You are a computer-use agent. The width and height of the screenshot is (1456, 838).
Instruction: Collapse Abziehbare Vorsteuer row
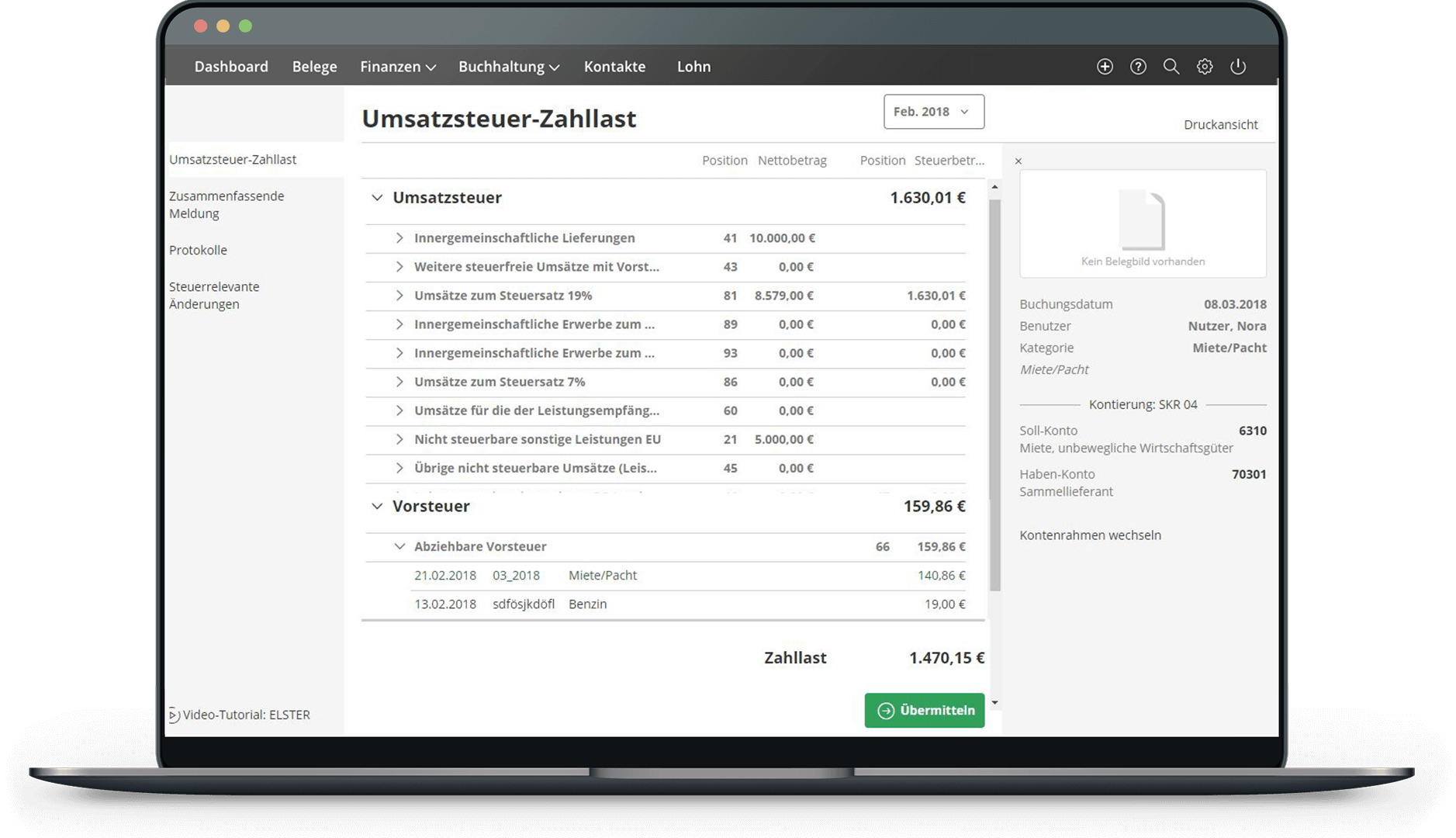tap(399, 546)
